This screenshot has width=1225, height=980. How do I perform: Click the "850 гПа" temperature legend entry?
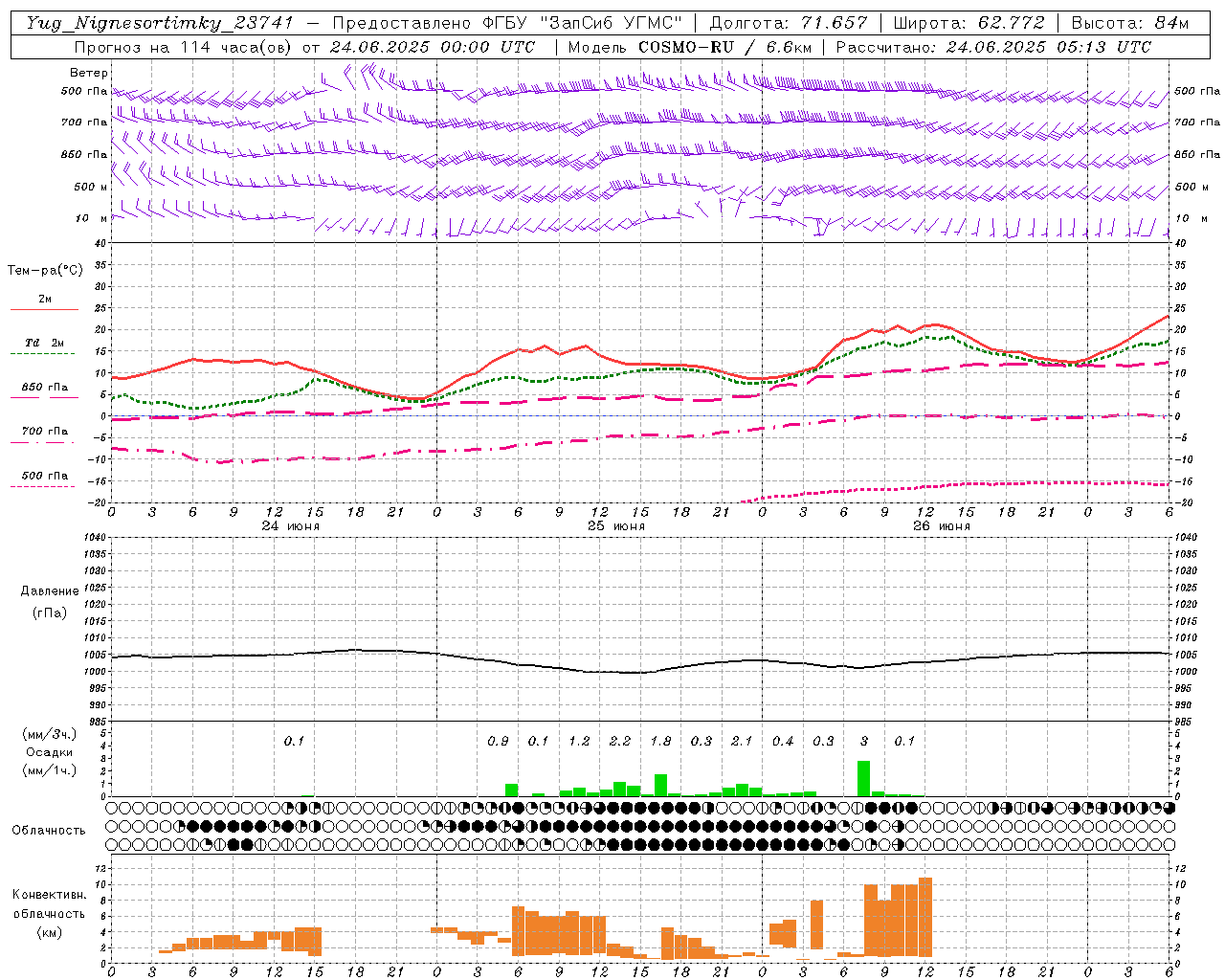[44, 388]
